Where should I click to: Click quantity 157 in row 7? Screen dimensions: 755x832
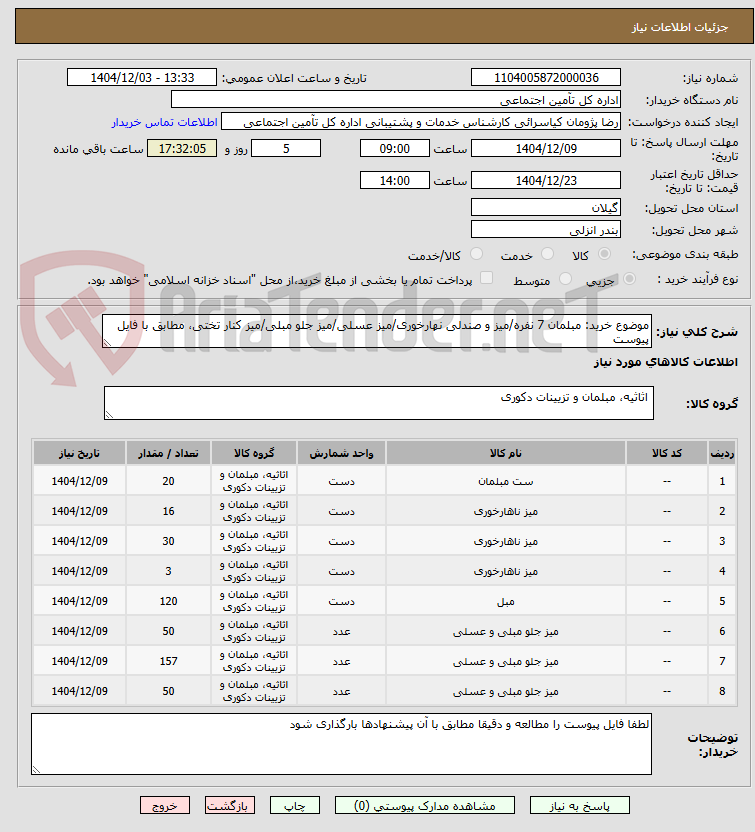(x=168, y=661)
